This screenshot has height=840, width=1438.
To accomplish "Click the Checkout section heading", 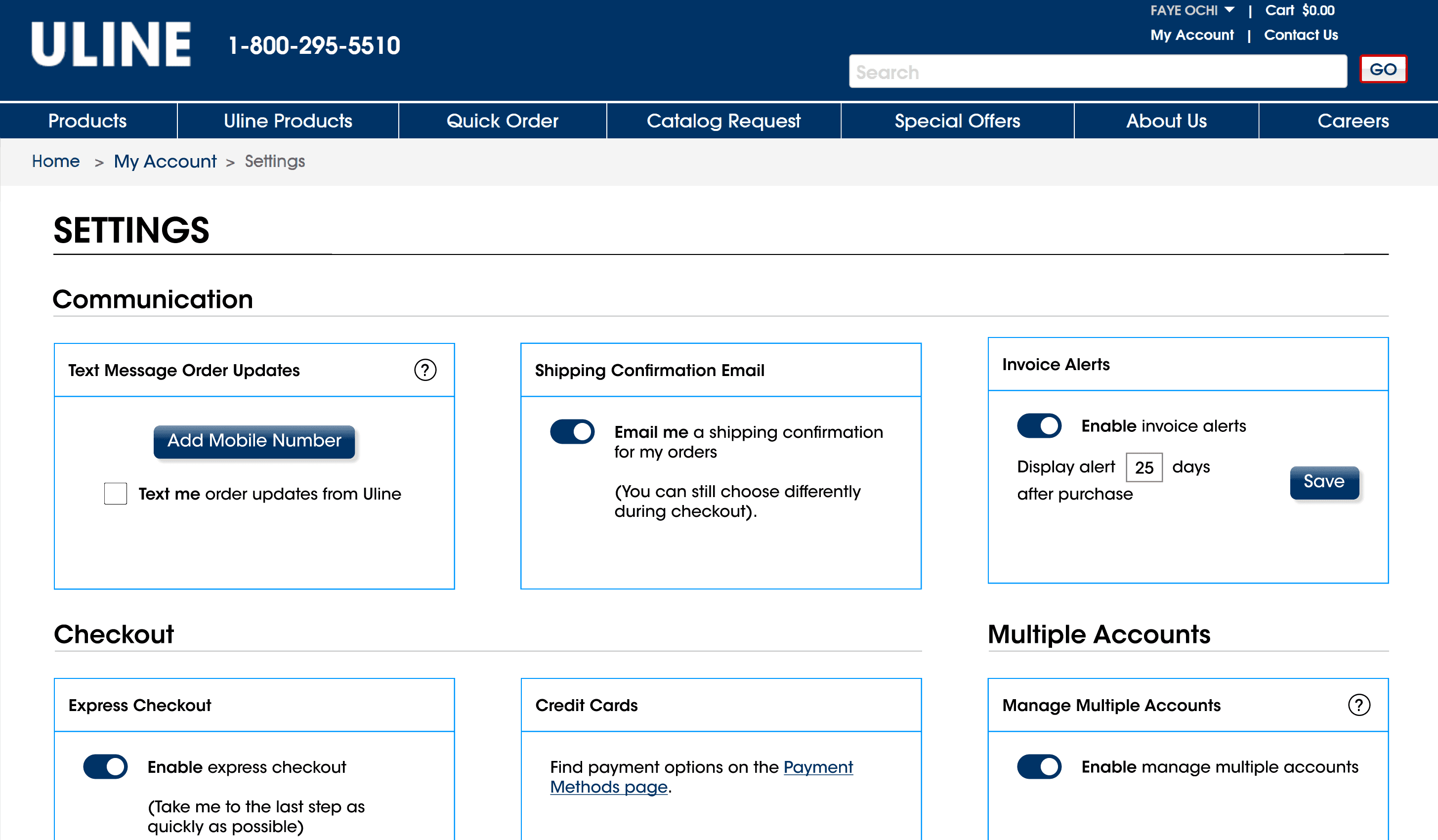I will coord(114,634).
